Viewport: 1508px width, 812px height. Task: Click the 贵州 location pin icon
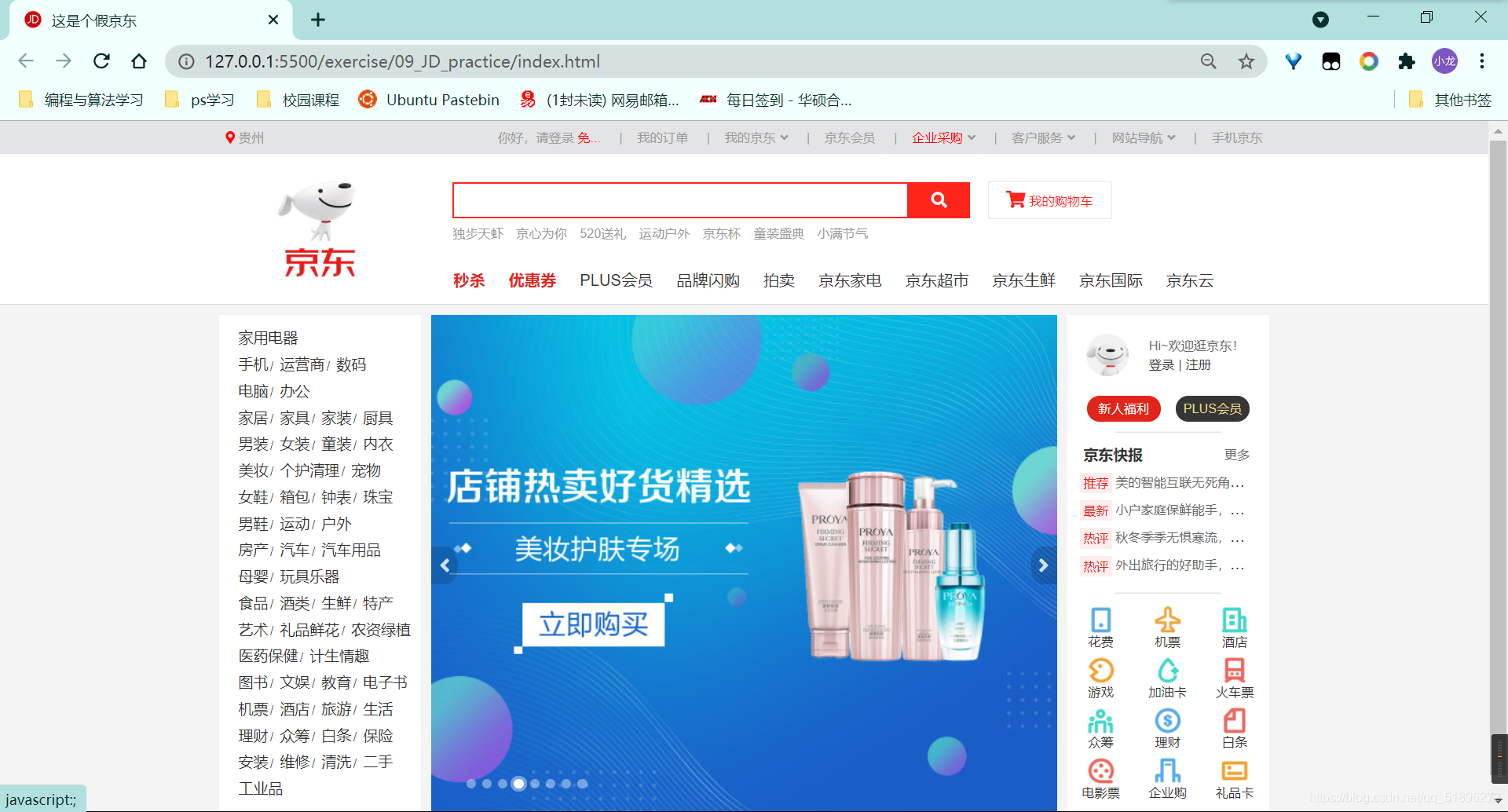230,137
